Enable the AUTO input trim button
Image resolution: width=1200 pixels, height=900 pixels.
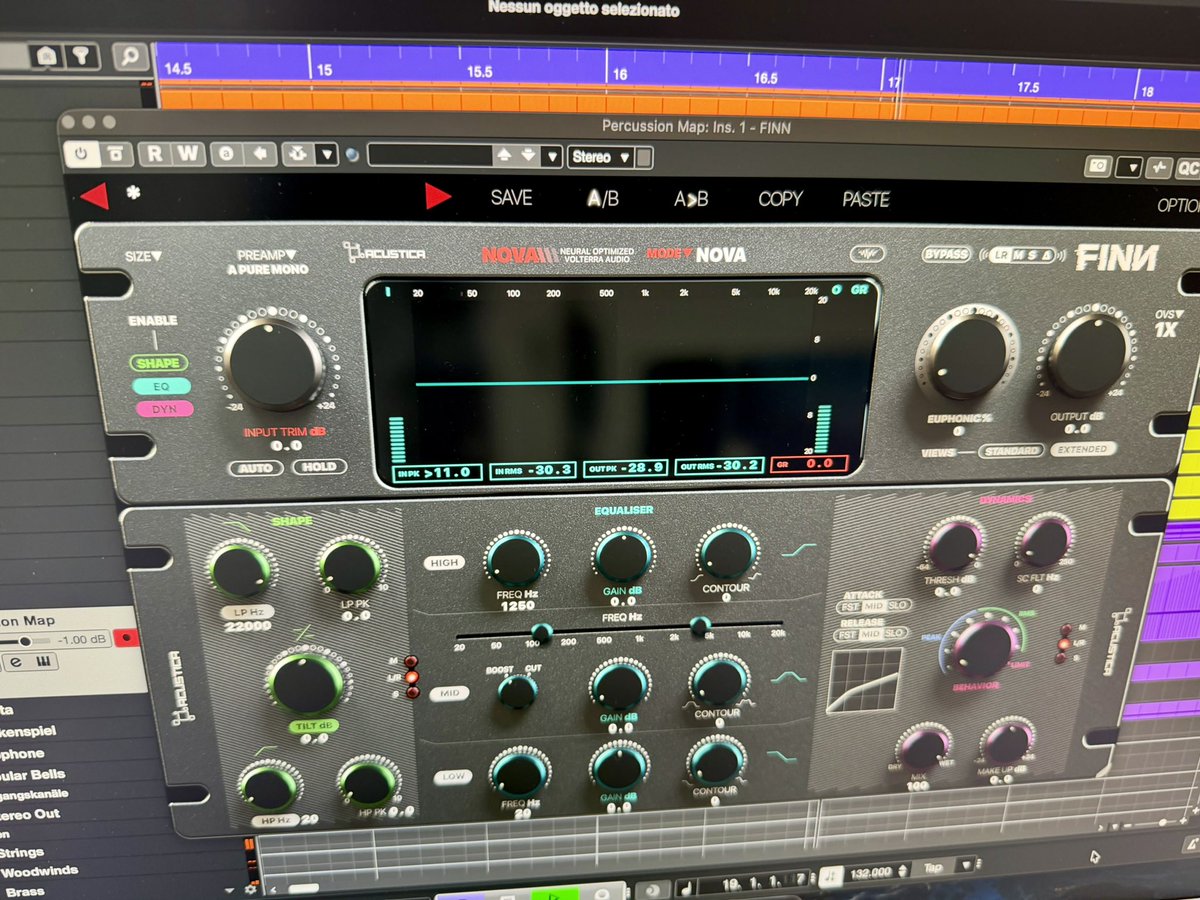tap(255, 467)
